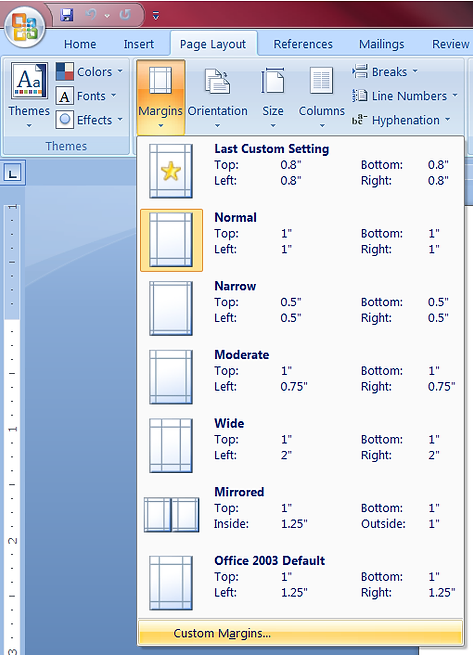The width and height of the screenshot is (473, 655).
Task: Click the 'Moderate' preset title
Action: coord(242,355)
